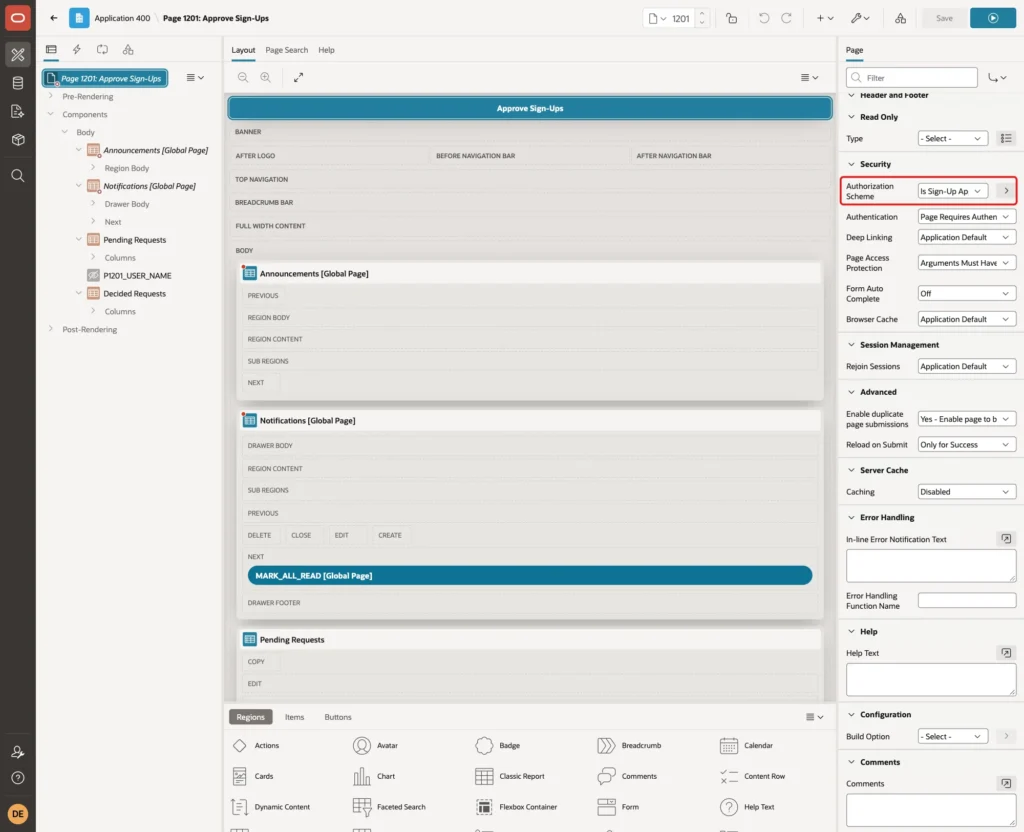Open In-line Error Notification Text editor
This screenshot has width=1024, height=832.
(1006, 539)
